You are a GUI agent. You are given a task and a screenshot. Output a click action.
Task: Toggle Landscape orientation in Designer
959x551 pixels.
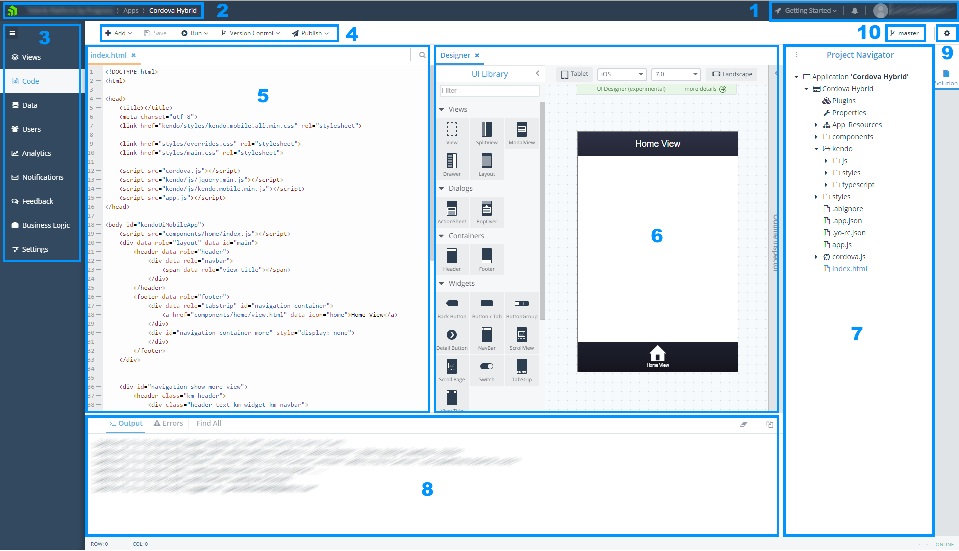coord(732,74)
